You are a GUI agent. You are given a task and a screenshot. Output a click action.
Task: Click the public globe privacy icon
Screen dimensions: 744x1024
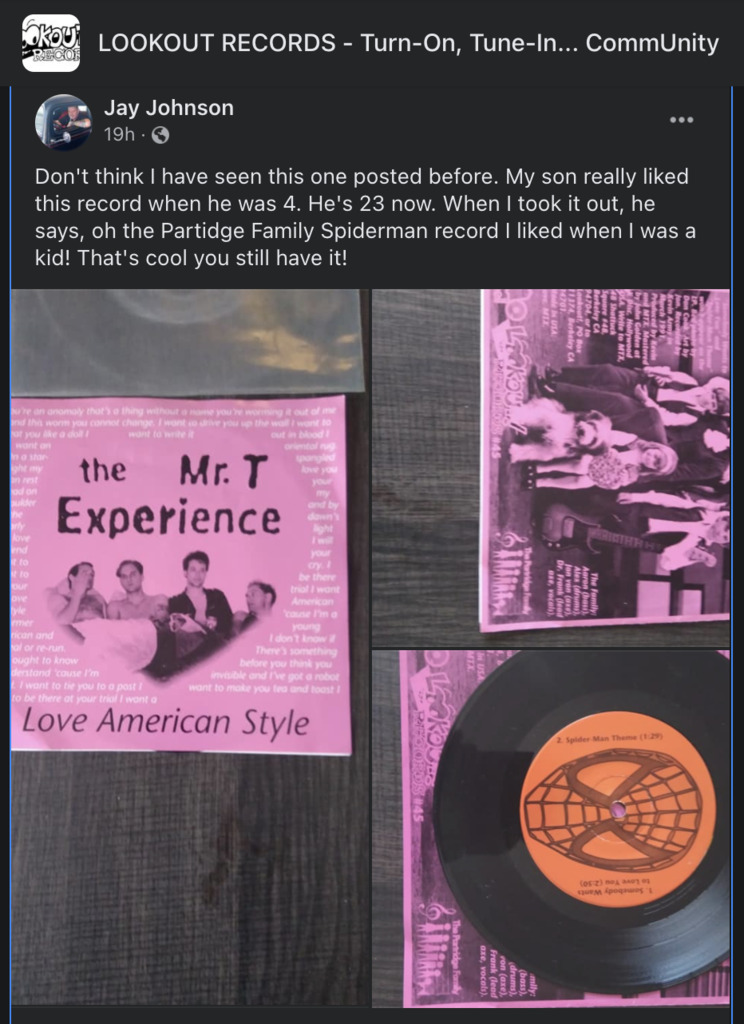[x=160, y=135]
